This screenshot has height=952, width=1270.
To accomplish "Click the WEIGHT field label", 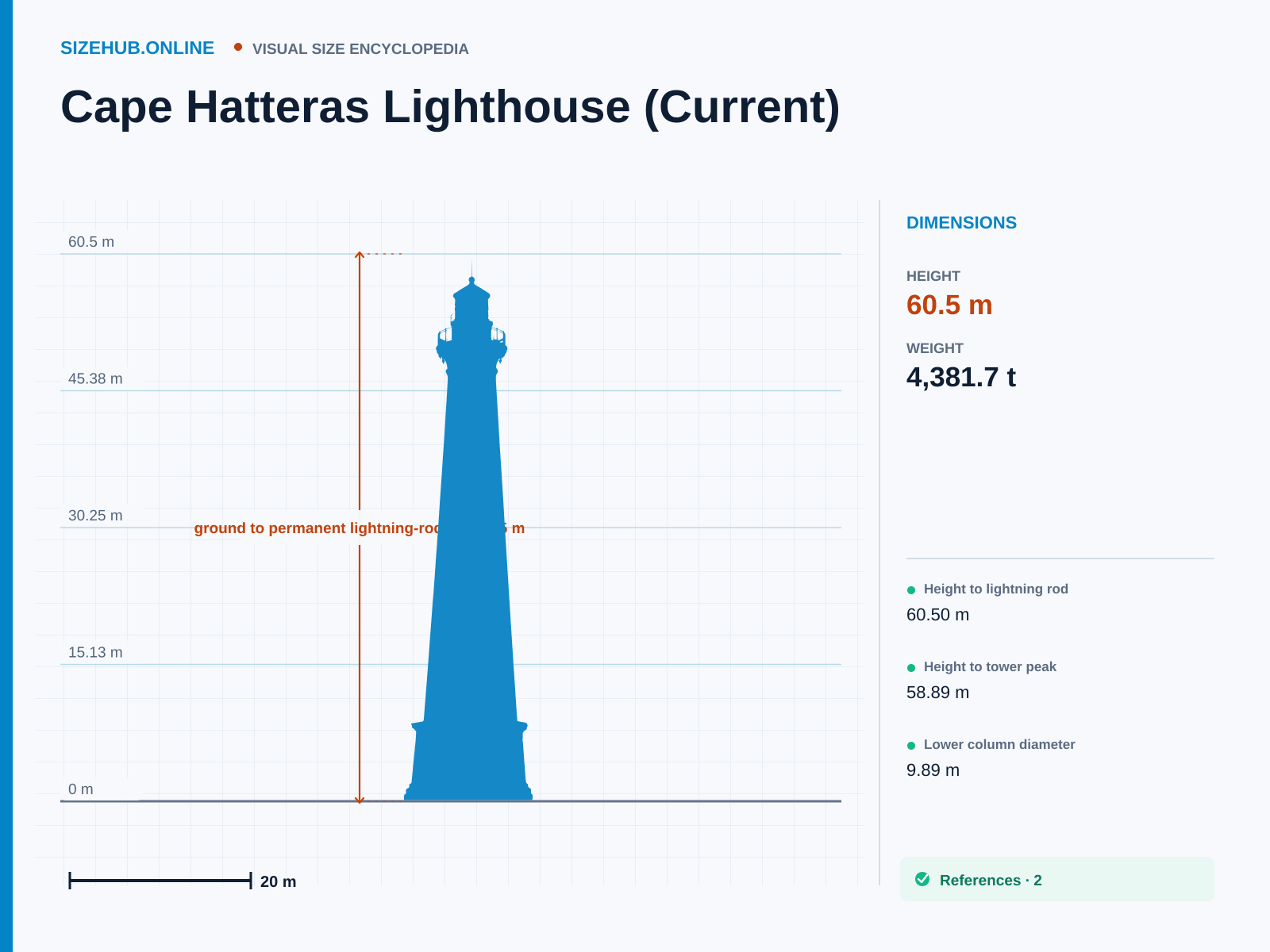I will tap(935, 348).
